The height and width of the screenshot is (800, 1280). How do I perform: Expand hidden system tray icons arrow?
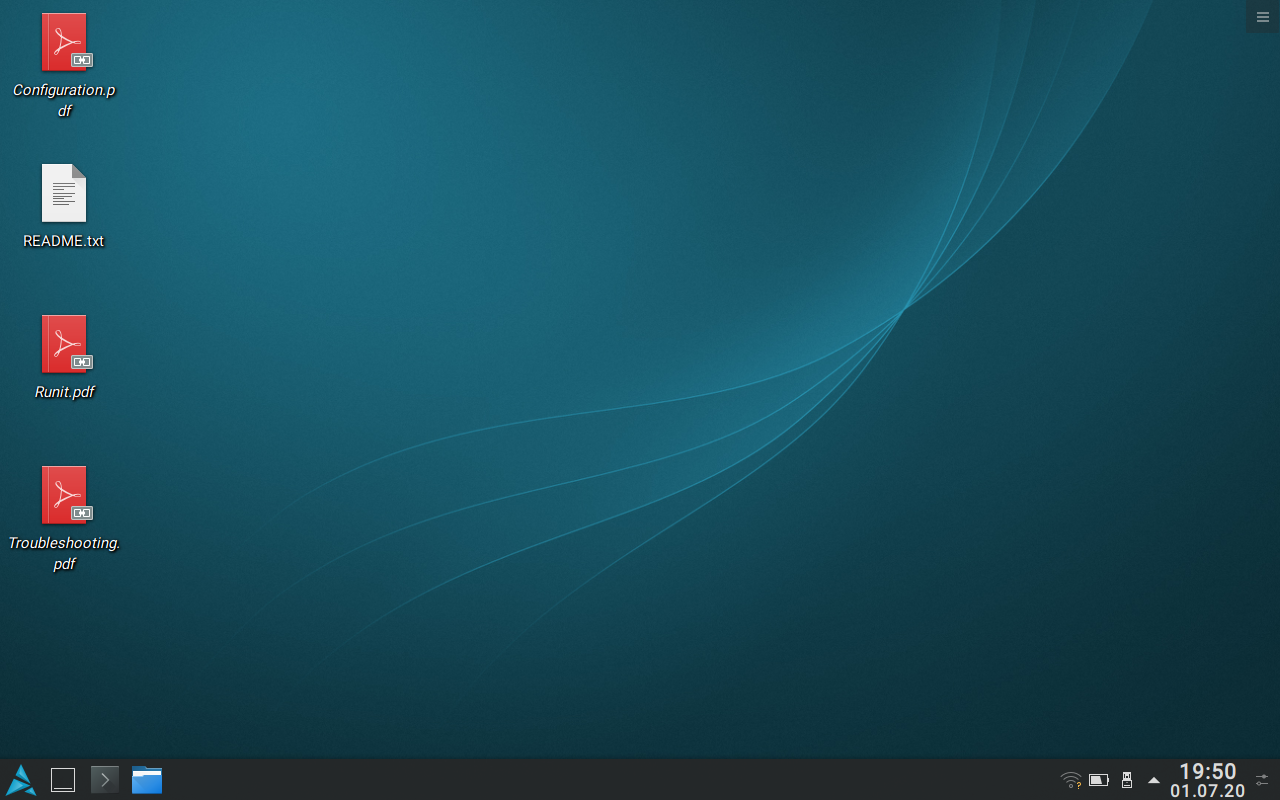pyautogui.click(x=1154, y=780)
